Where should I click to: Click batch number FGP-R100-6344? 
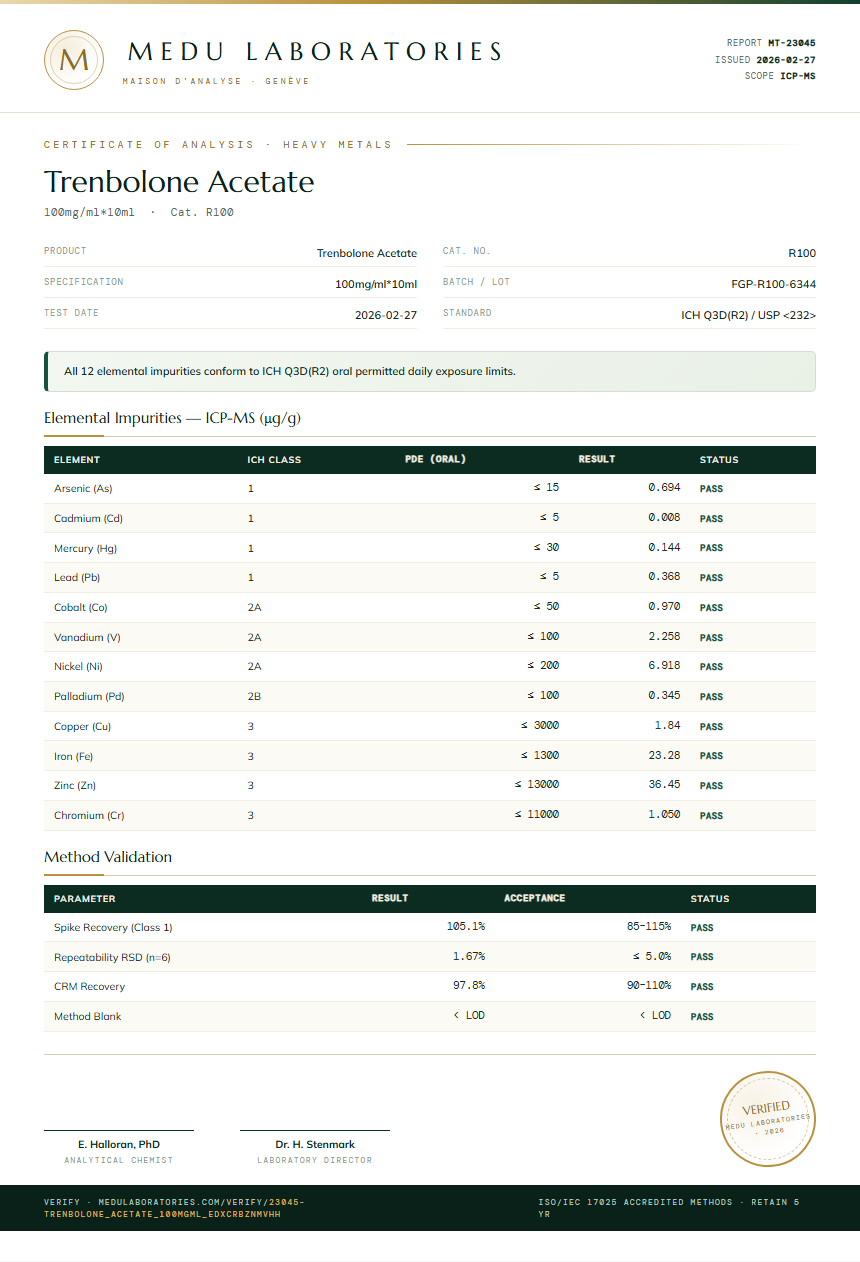click(774, 284)
